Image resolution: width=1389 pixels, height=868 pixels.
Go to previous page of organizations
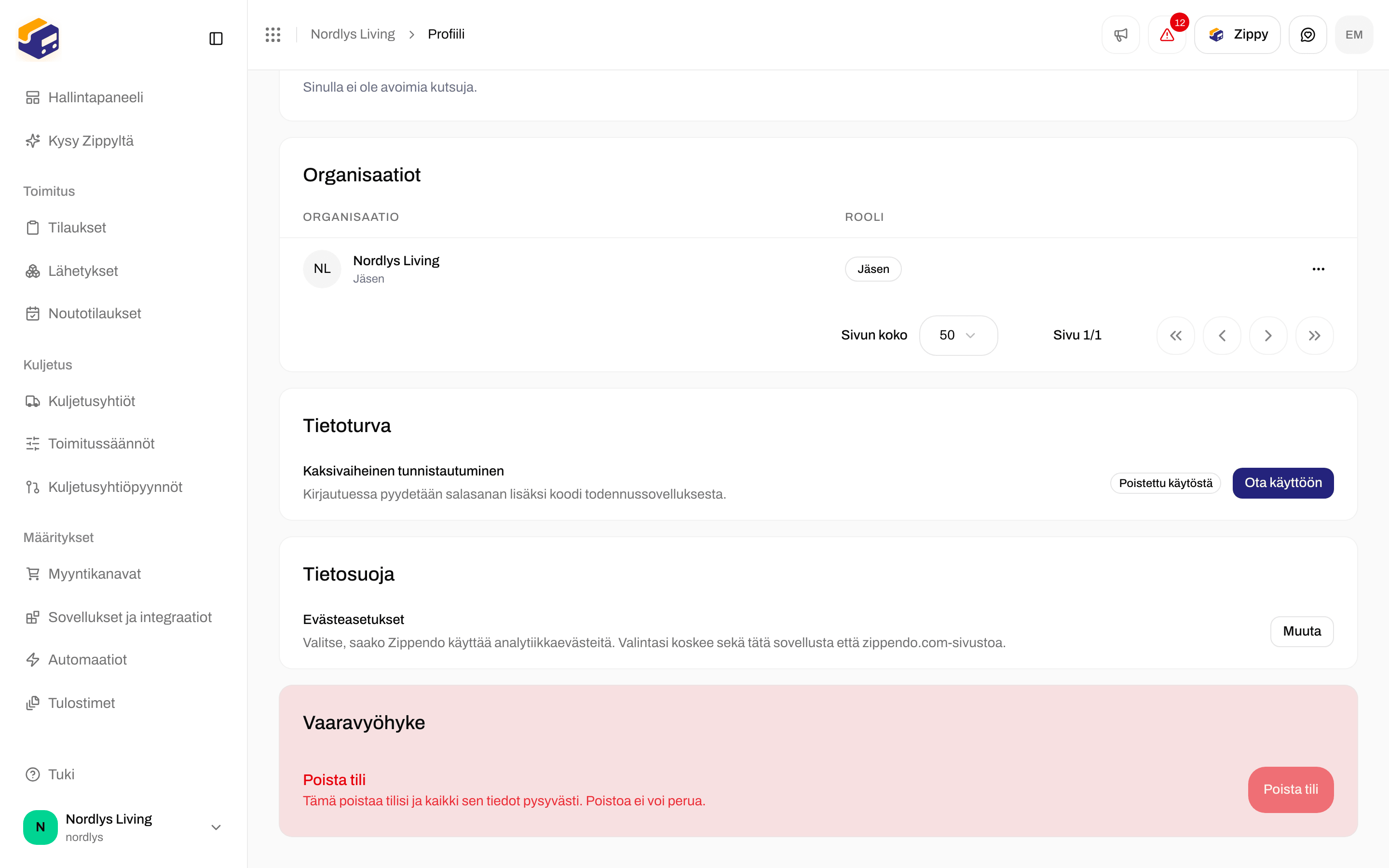point(1222,335)
